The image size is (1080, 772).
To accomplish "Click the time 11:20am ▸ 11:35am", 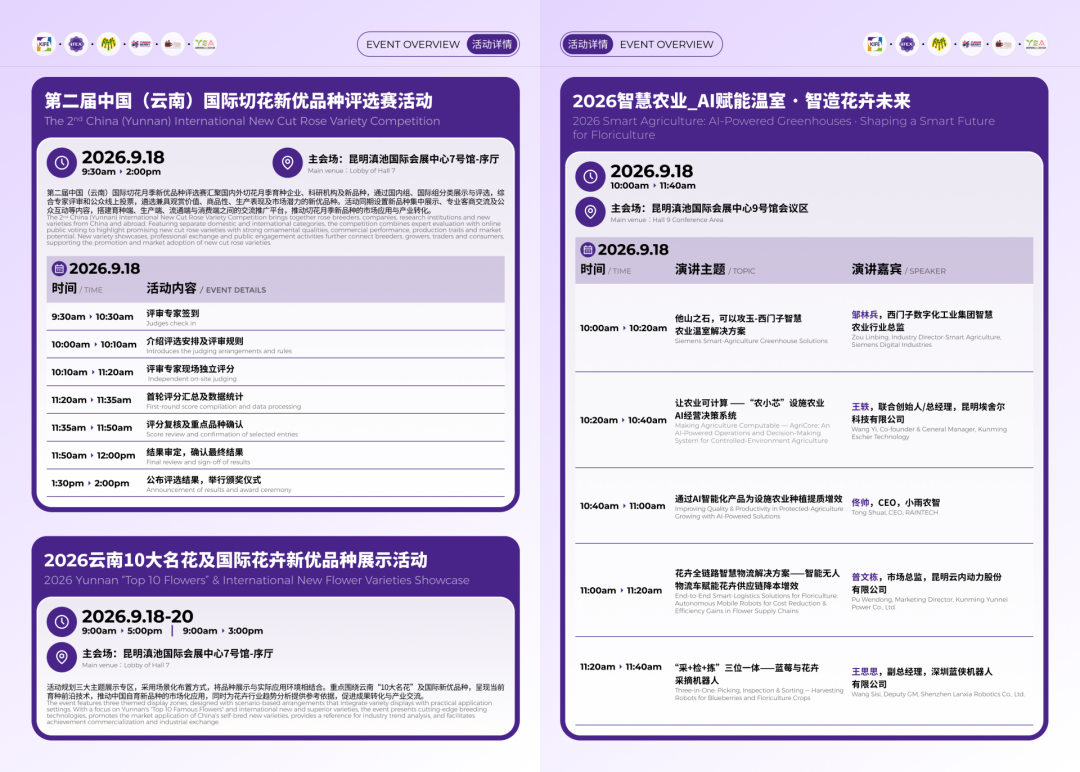I will click(91, 400).
